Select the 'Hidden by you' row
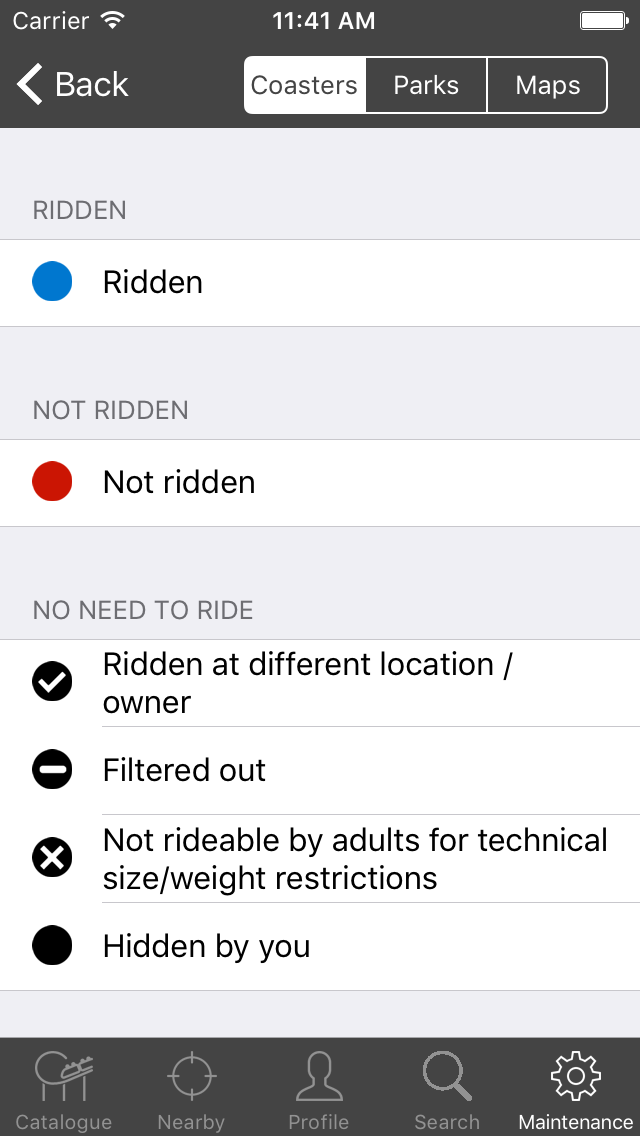This screenshot has width=640, height=1136. point(320,945)
